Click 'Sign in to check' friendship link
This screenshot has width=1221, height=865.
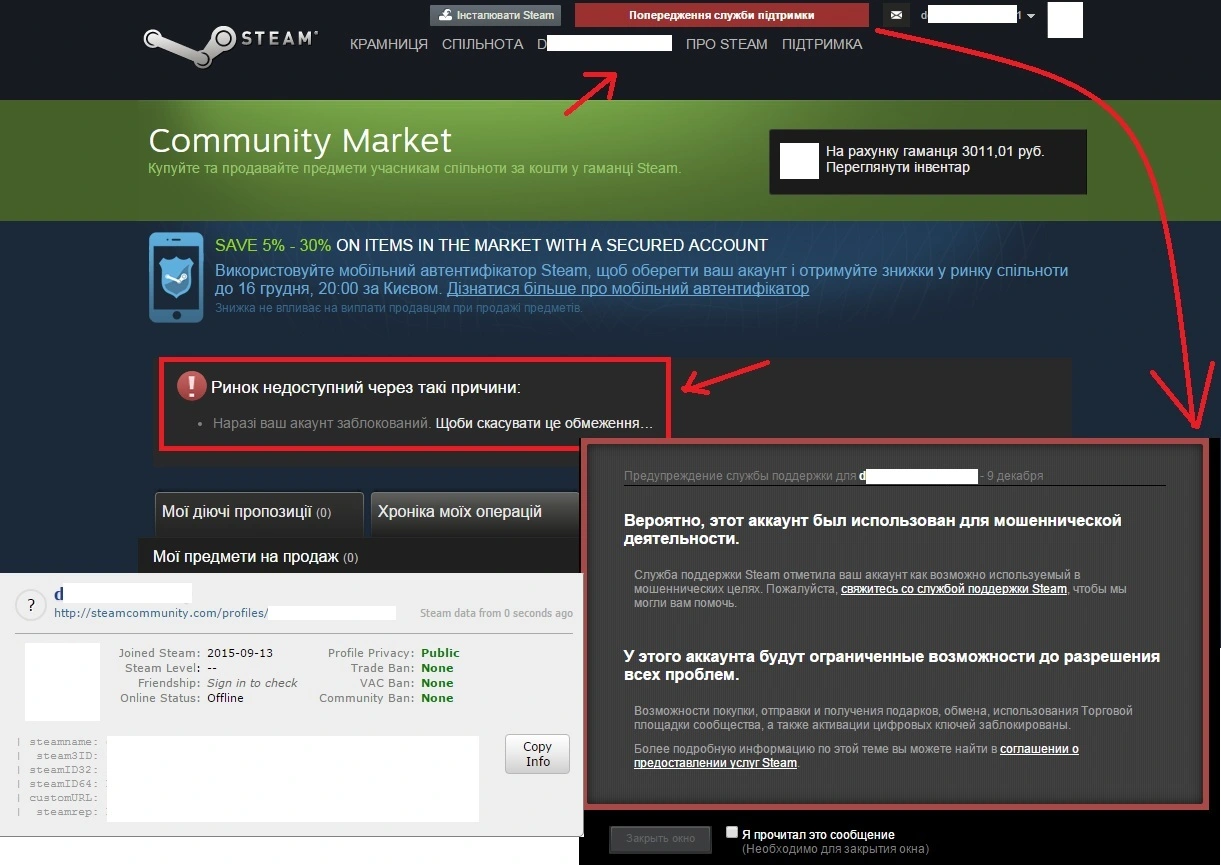252,683
